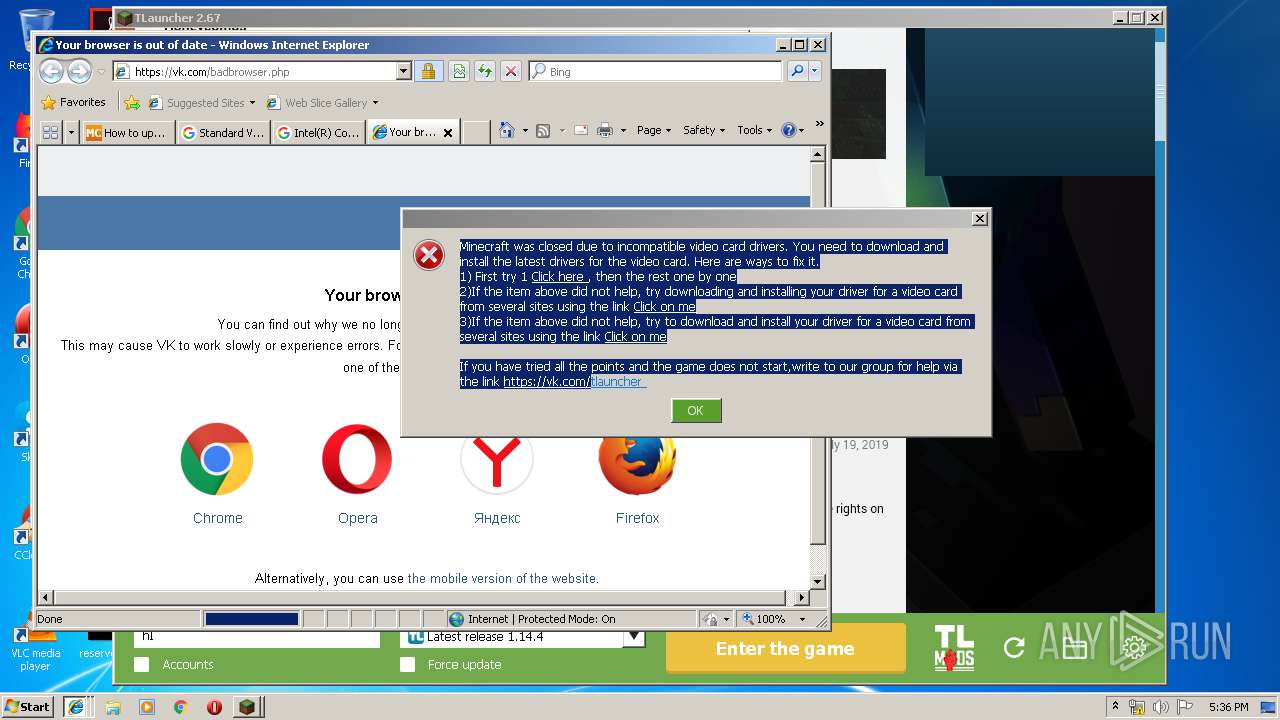Click the Chrome browser icon on the page
Image resolution: width=1280 pixels, height=720 pixels.
(x=217, y=459)
